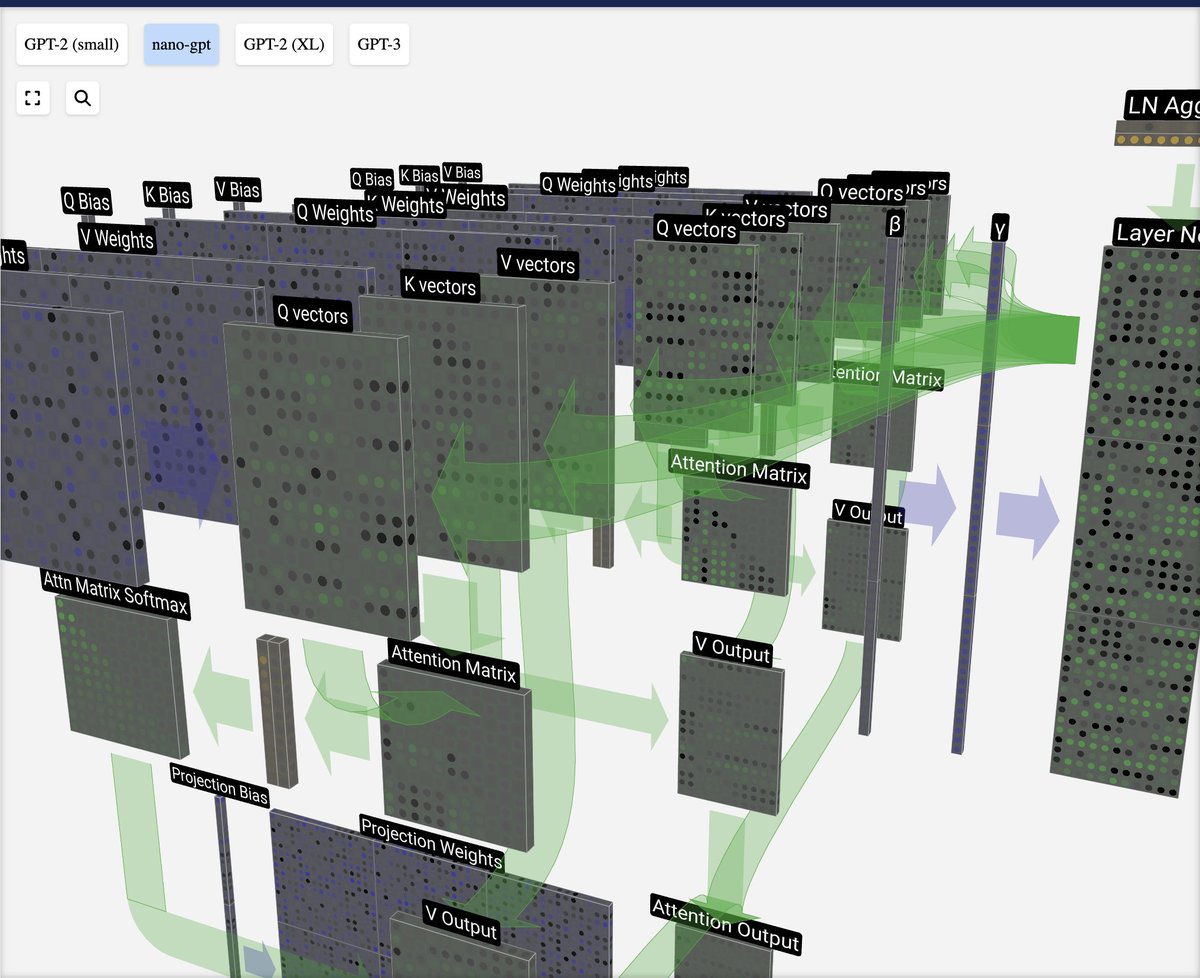Viewport: 1200px width, 978px height.
Task: Click the K Bias label
Action: [x=166, y=196]
